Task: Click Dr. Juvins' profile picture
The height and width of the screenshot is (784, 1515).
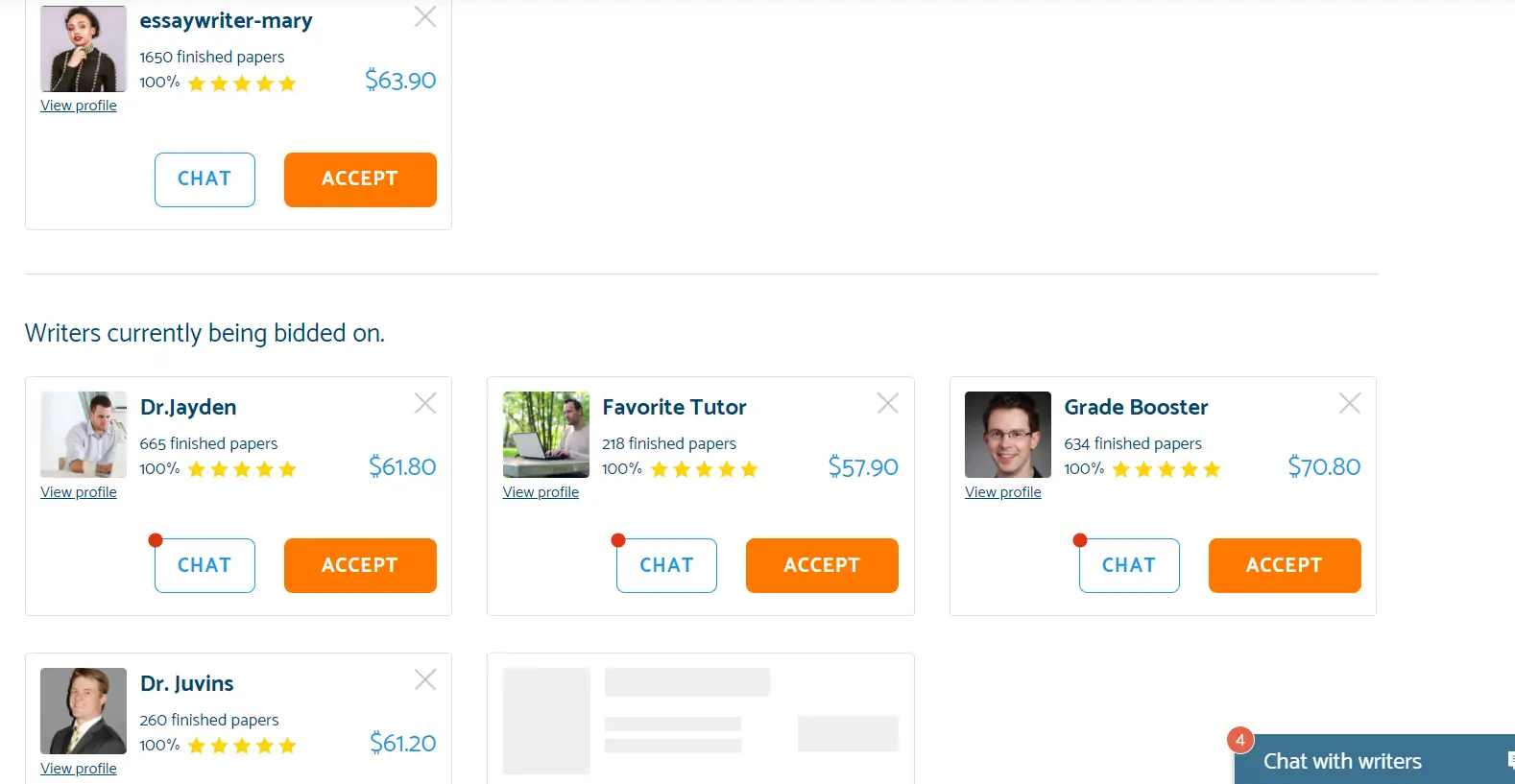Action: (x=84, y=710)
